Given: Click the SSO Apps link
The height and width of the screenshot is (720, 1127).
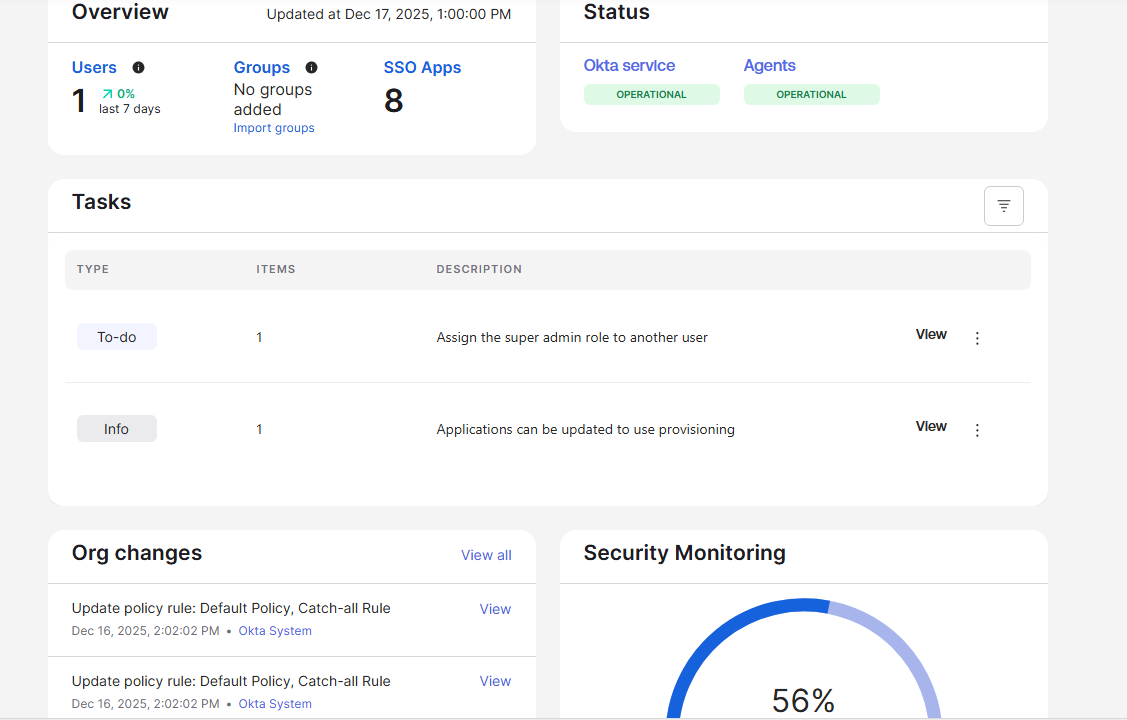Looking at the screenshot, I should click(422, 67).
